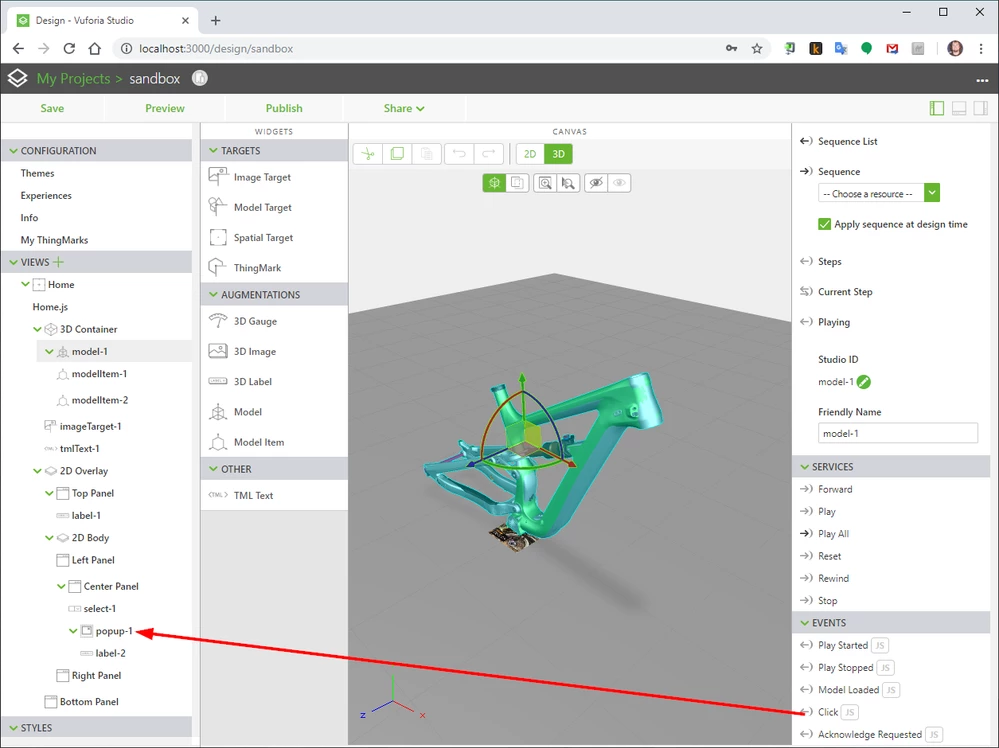Open JS editor for Play Started event
Image resolution: width=999 pixels, height=748 pixels.
879,645
